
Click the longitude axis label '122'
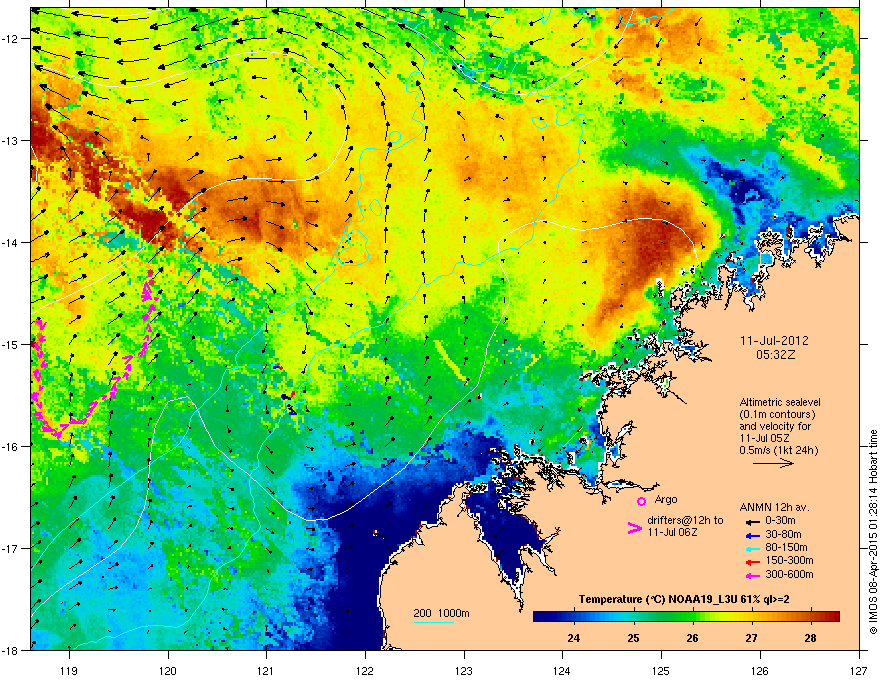pyautogui.click(x=365, y=671)
